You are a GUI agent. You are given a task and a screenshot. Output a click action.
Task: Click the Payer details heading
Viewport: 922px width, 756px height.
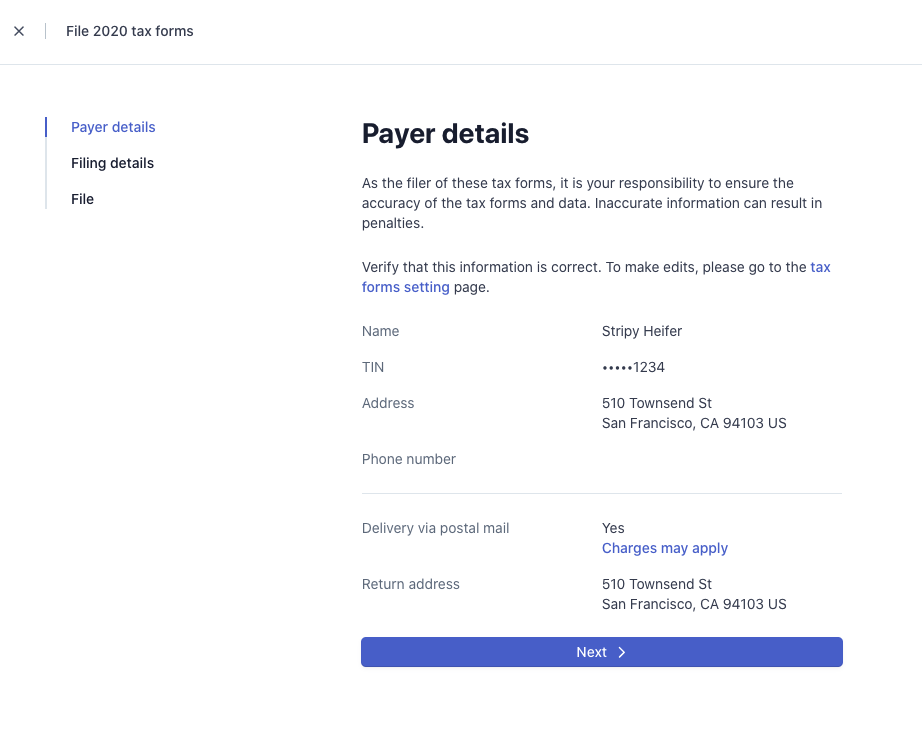tap(445, 133)
